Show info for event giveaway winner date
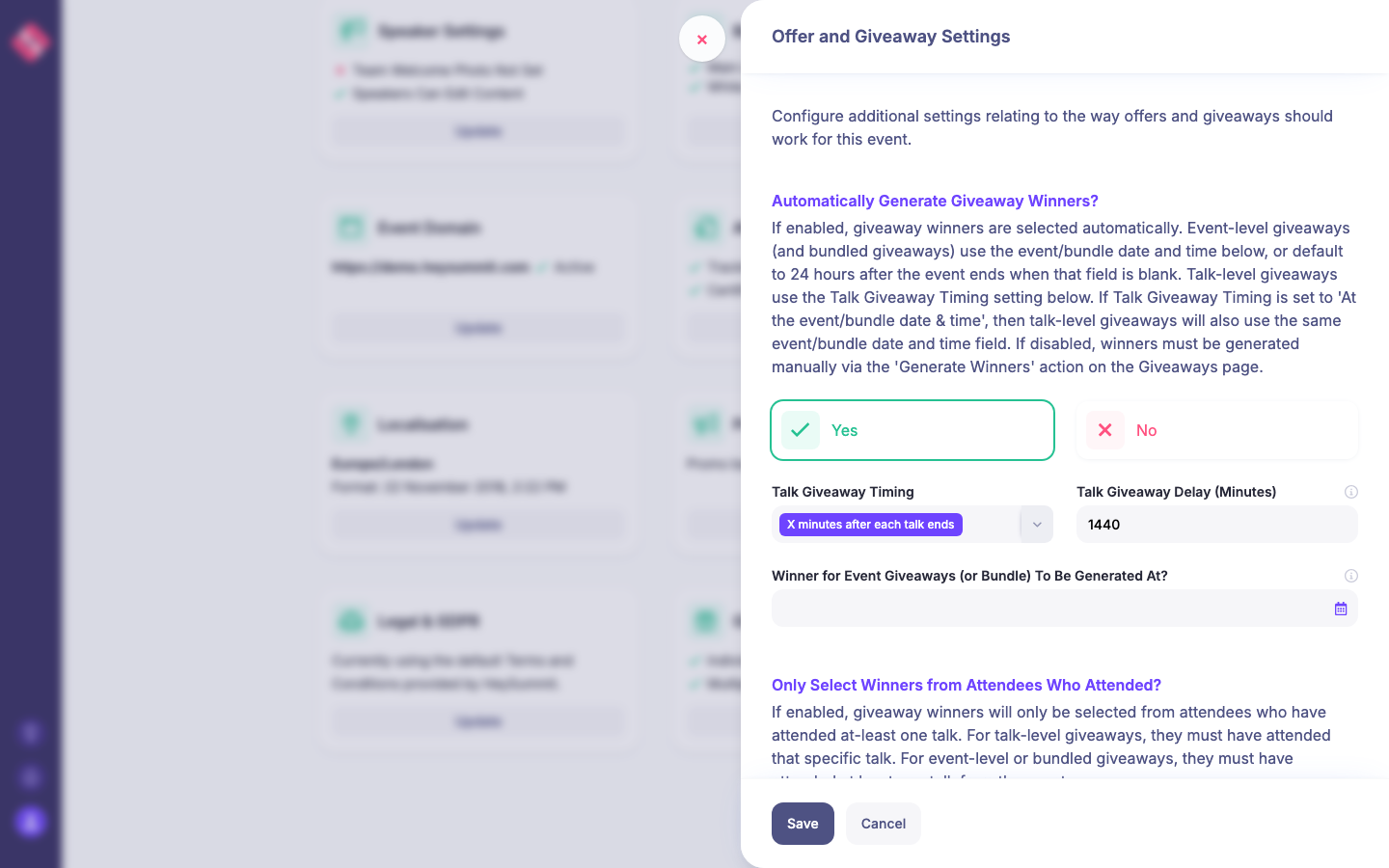Screen dimensions: 1389x868 (1351, 576)
